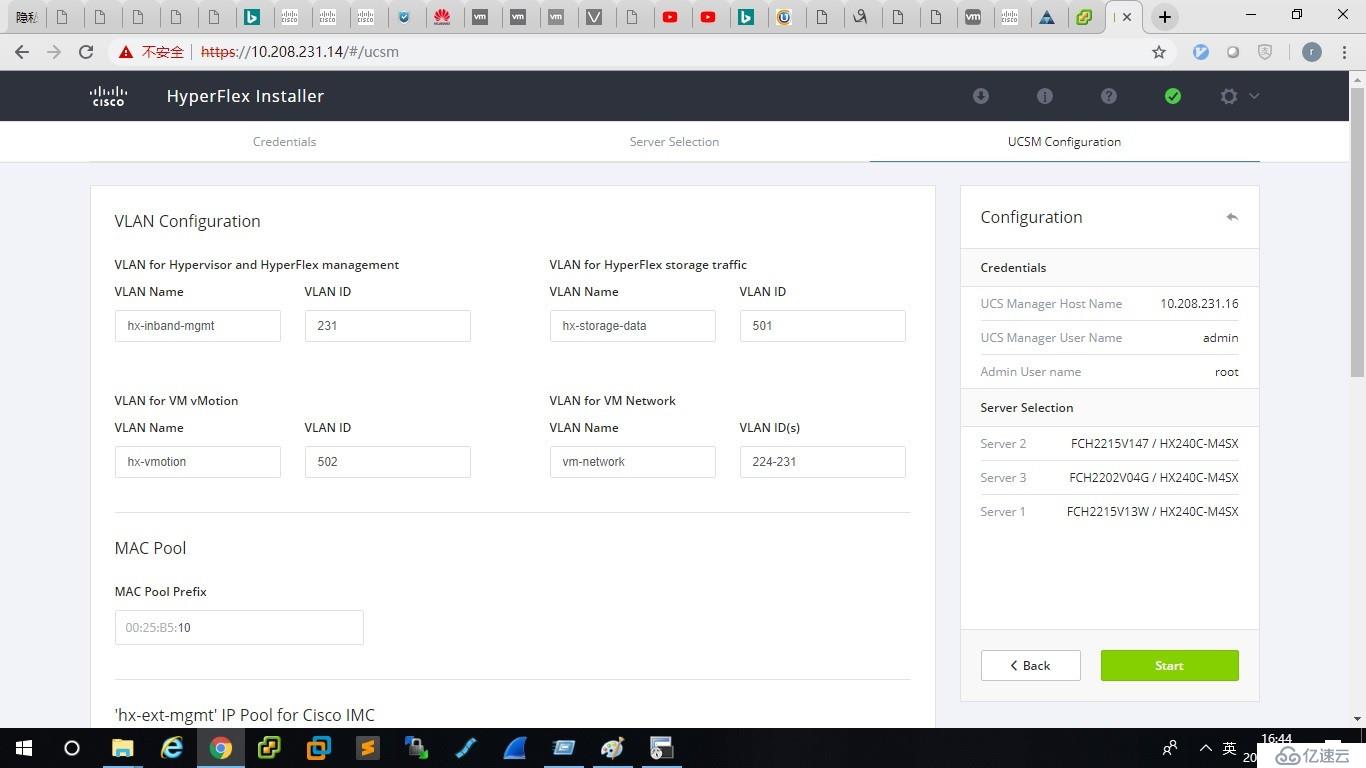Open File Explorer from taskbar
This screenshot has width=1366, height=768.
point(122,748)
